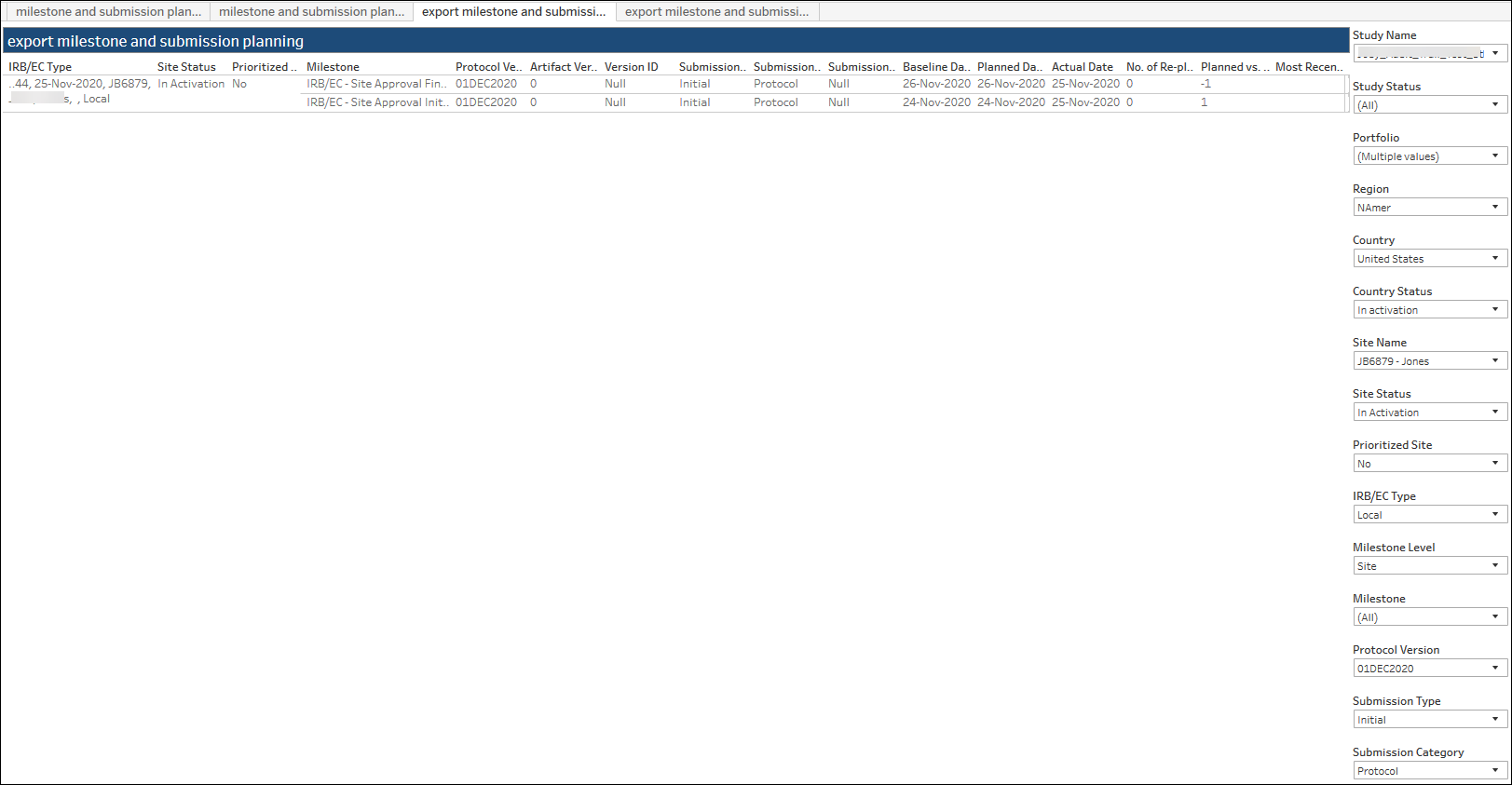This screenshot has width=1512, height=785.
Task: Open the Site Name JB6879 - Jones dropdown
Action: (1430, 361)
